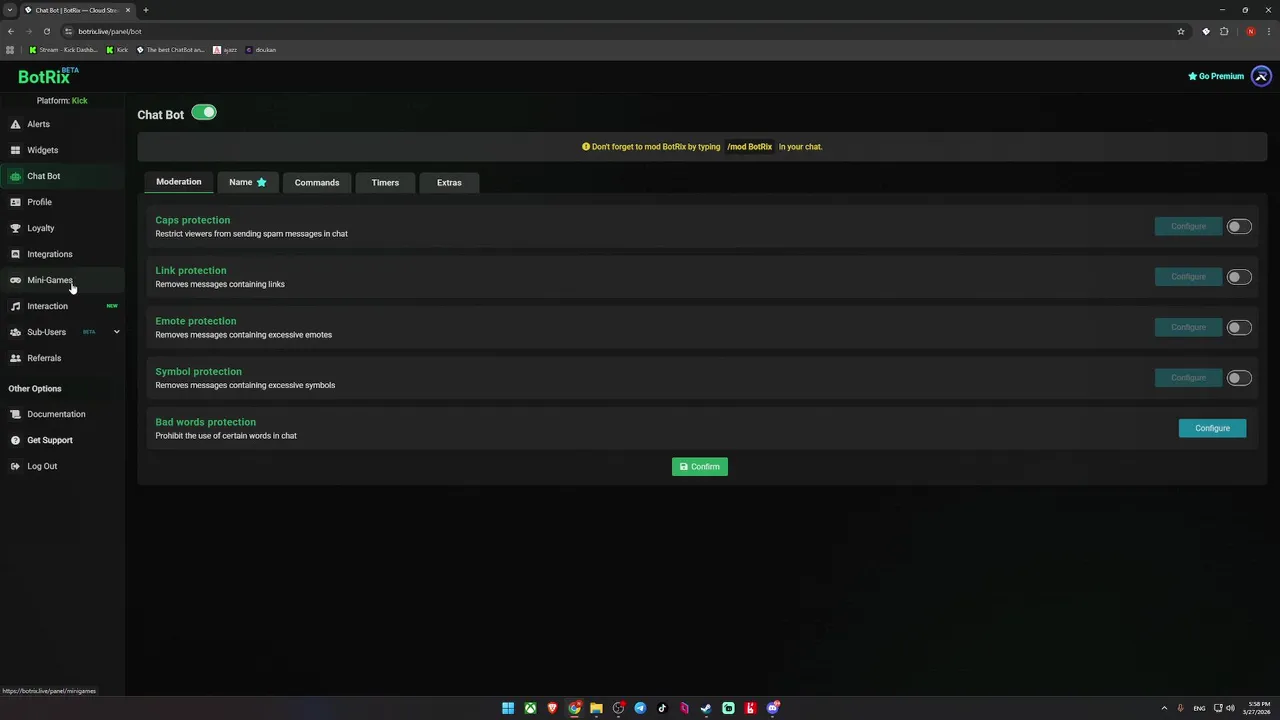The height and width of the screenshot is (720, 1280).
Task: Turn off the Chat Bot master switch
Action: coord(204,112)
